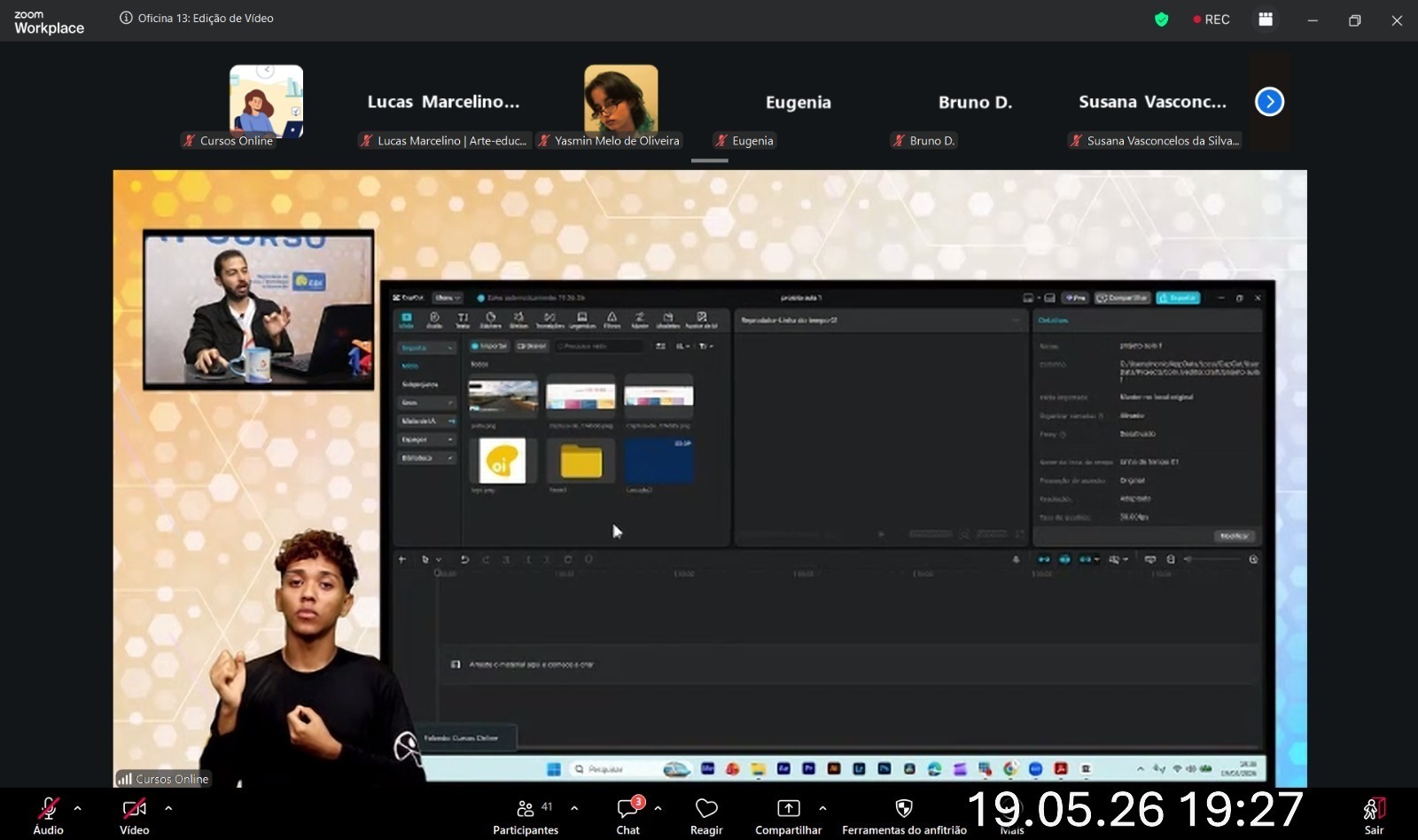This screenshot has width=1418, height=840.
Task: Click the blue Importar button in CapCut
Action: click(489, 346)
